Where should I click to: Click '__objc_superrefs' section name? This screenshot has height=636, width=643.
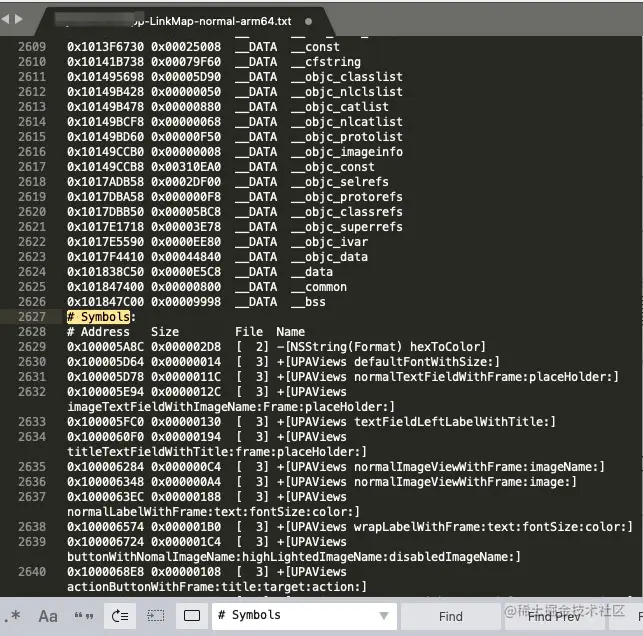[347, 227]
